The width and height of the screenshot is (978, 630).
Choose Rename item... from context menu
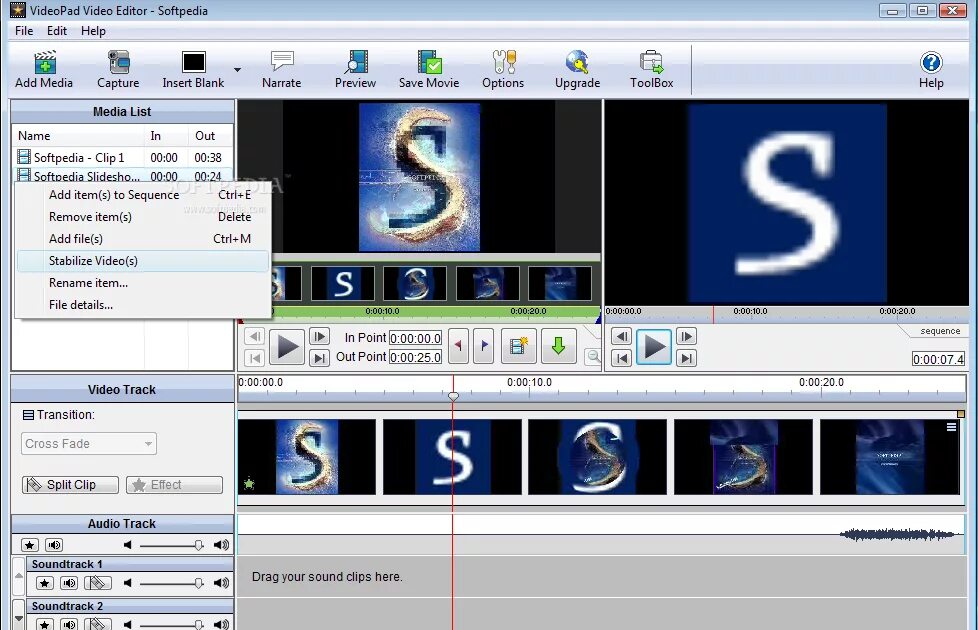coord(143,283)
